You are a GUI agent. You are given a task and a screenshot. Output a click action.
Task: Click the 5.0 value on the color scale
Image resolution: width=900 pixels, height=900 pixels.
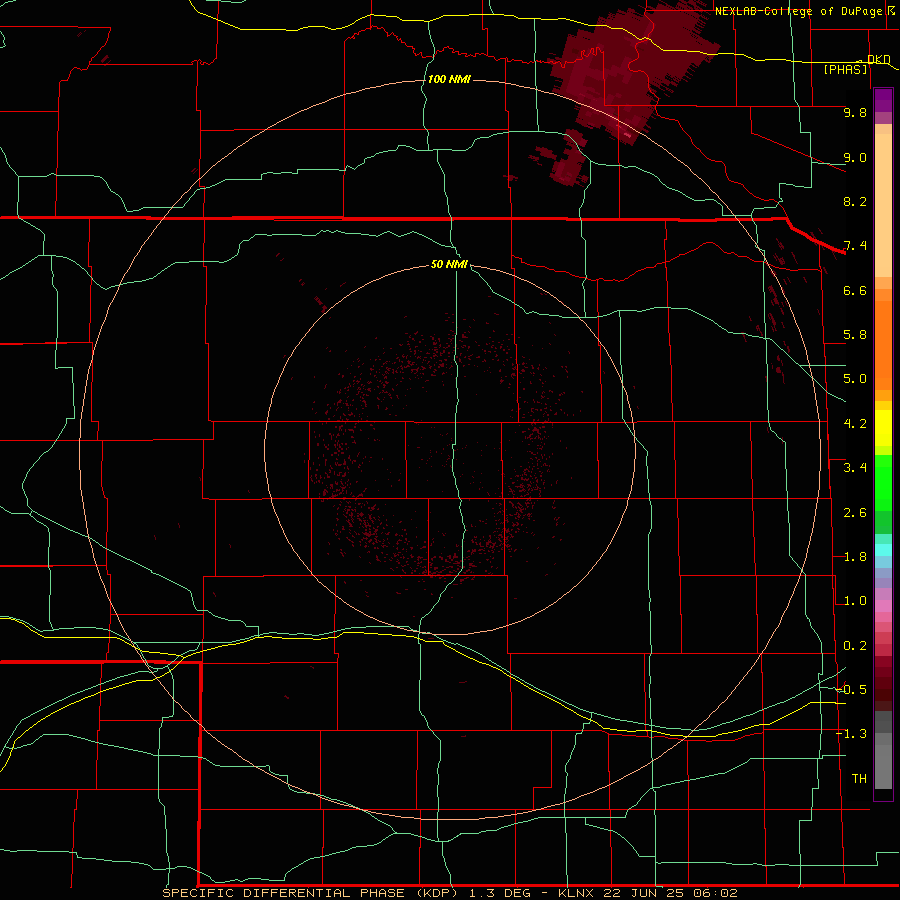point(855,379)
